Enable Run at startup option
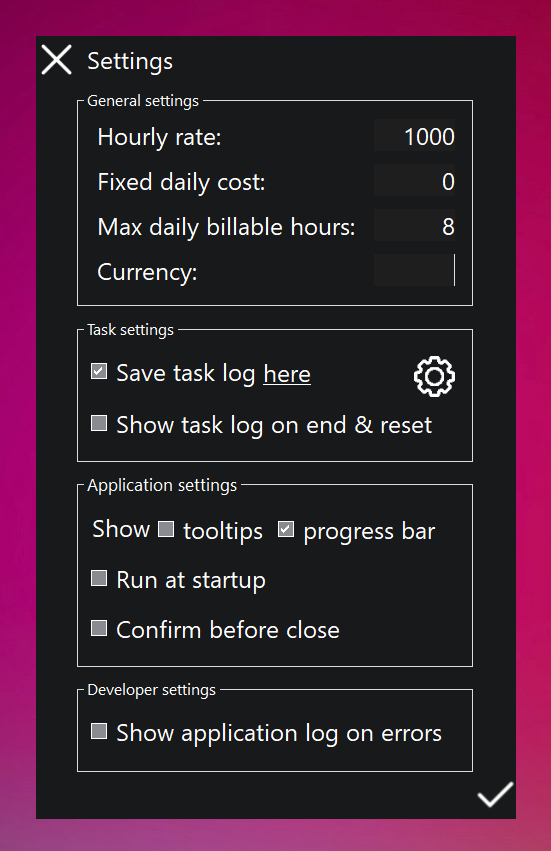The width and height of the screenshot is (551, 851). [99, 578]
